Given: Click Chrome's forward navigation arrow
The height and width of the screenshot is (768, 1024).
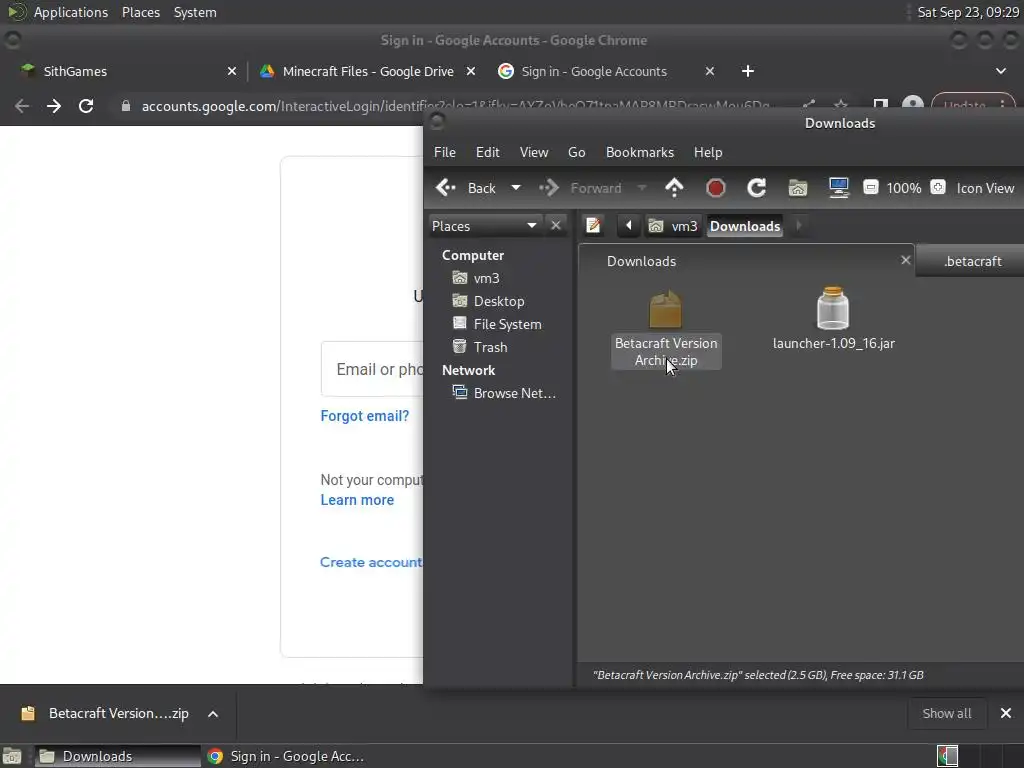Looking at the screenshot, I should coord(54,106).
